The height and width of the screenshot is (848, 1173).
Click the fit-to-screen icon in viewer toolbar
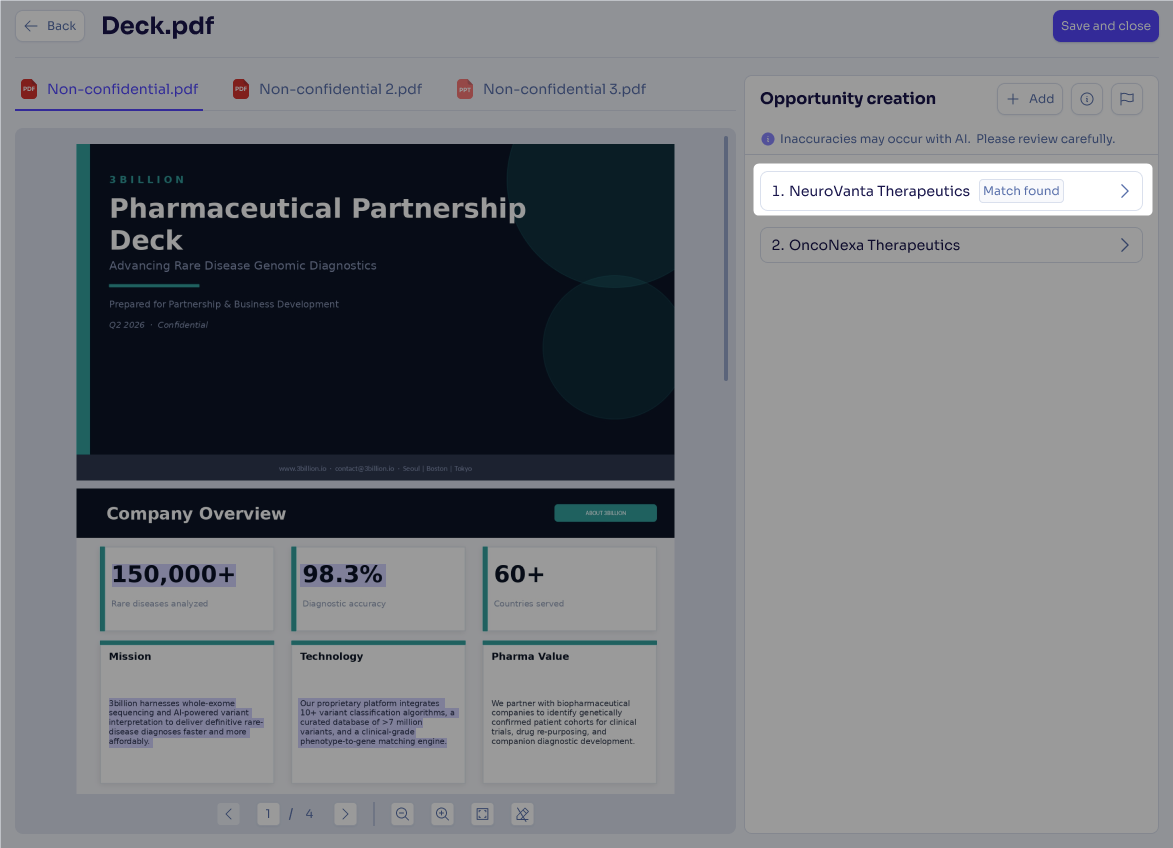483,814
